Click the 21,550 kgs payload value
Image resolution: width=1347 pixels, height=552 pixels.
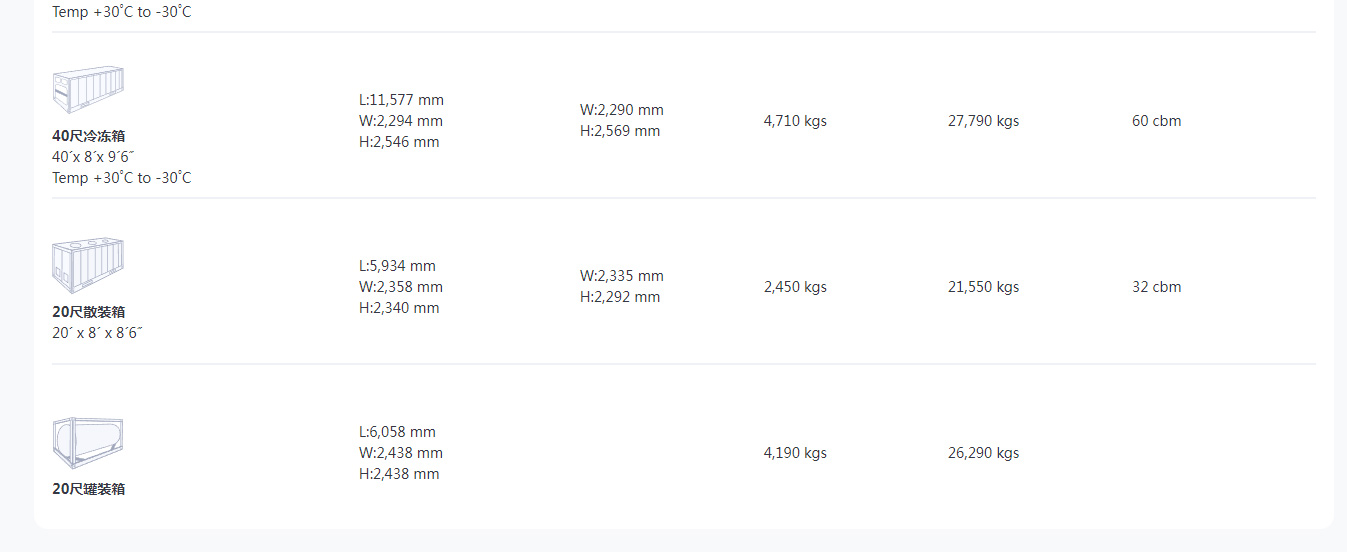click(983, 287)
